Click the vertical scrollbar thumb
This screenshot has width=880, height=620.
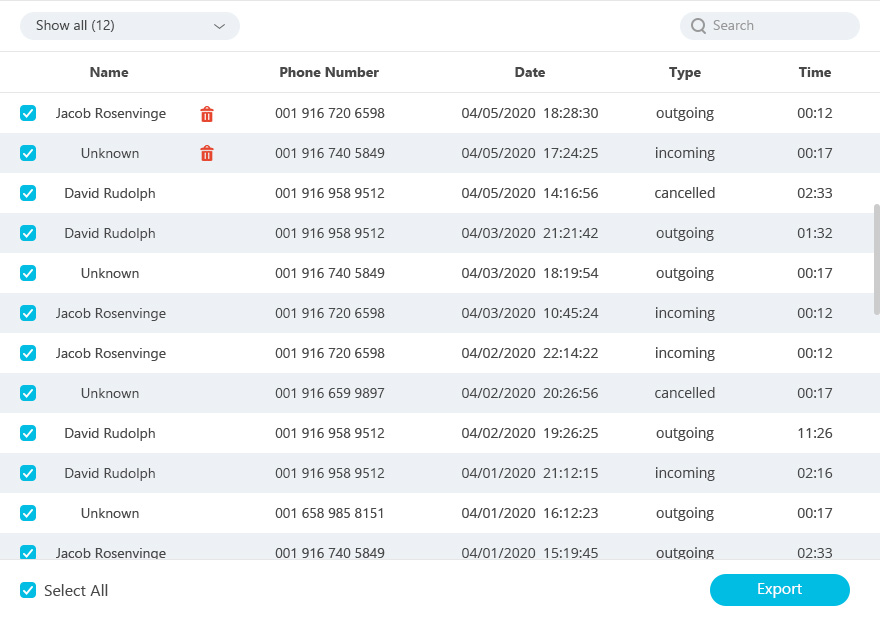click(877, 260)
